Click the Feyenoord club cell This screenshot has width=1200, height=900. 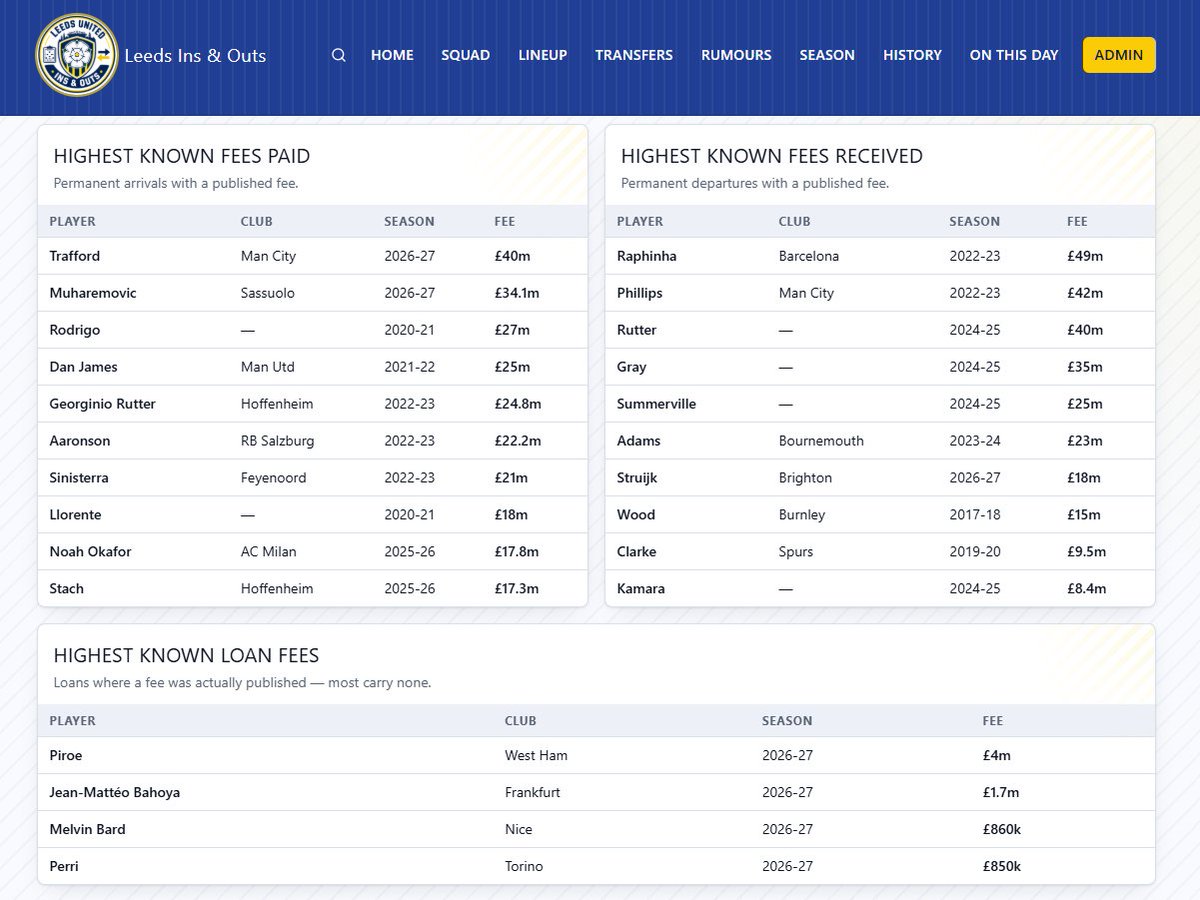tap(274, 478)
